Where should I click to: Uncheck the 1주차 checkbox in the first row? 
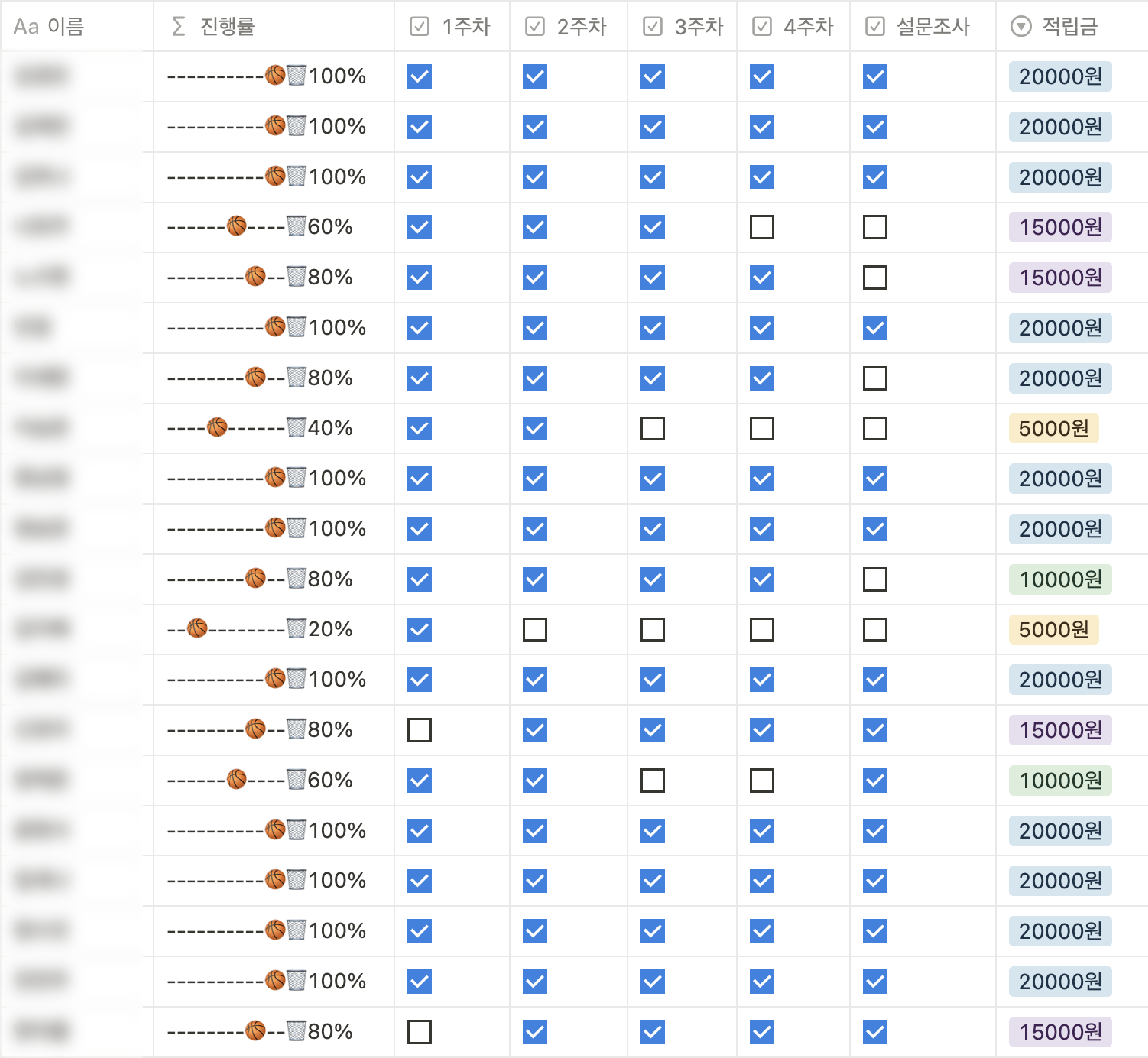point(419,76)
